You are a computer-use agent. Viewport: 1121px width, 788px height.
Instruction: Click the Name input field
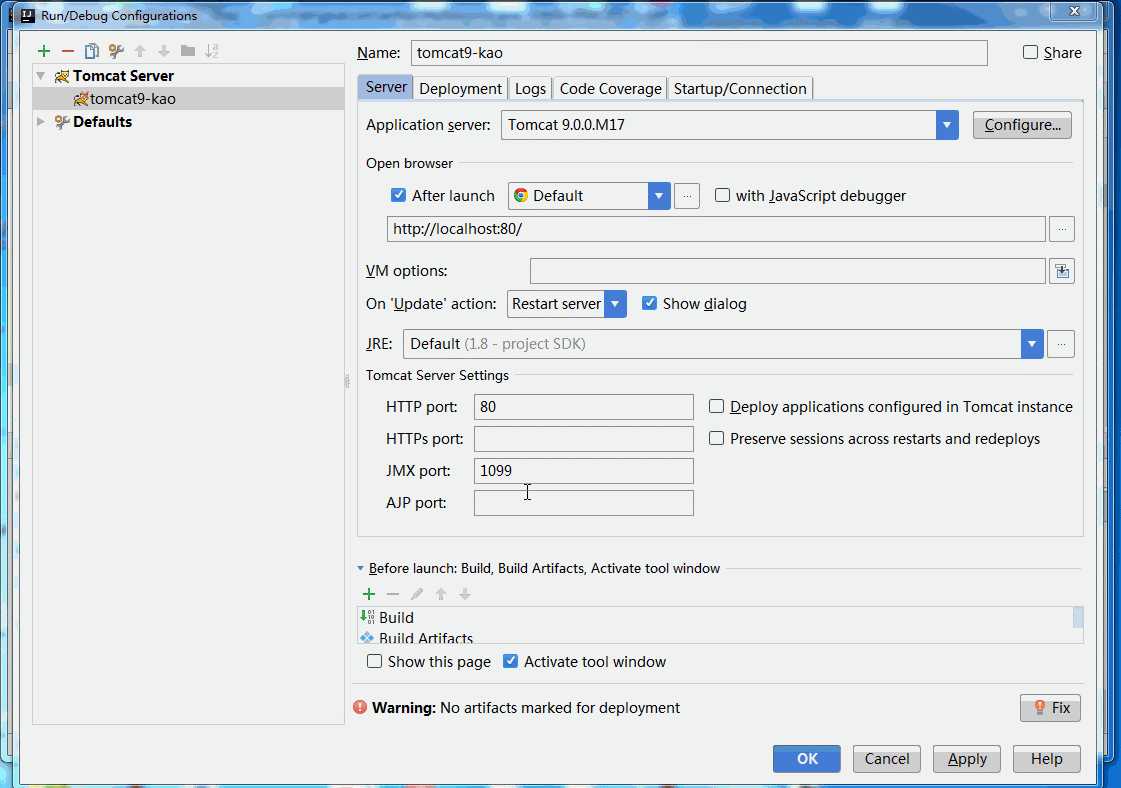(699, 53)
